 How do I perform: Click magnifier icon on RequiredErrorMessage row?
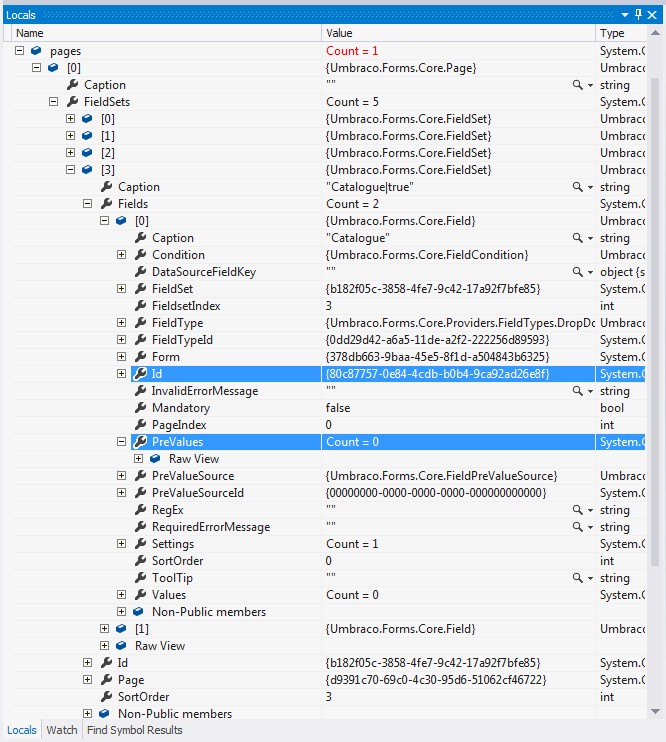(577, 527)
